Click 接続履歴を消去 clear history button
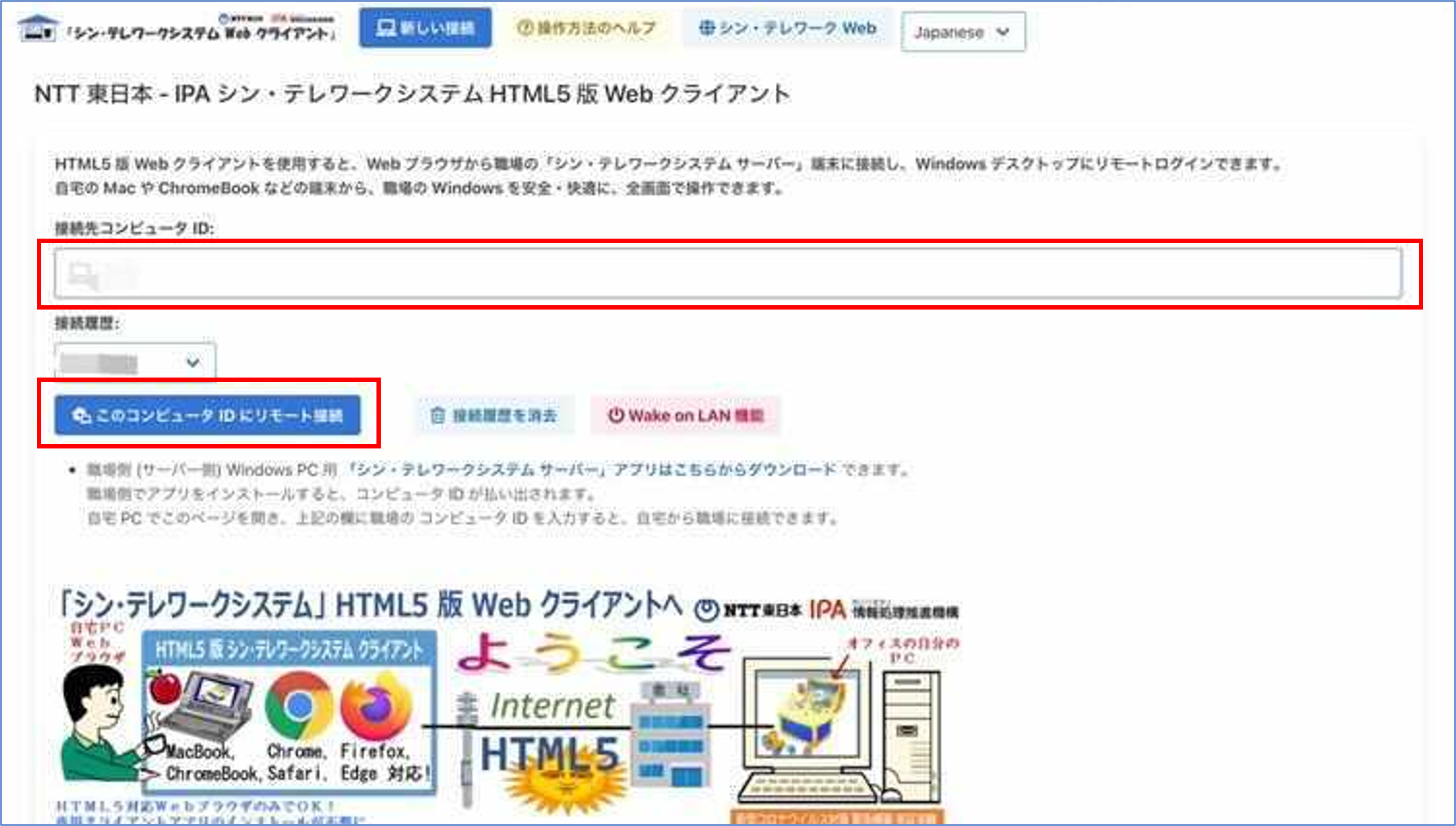 (x=494, y=416)
